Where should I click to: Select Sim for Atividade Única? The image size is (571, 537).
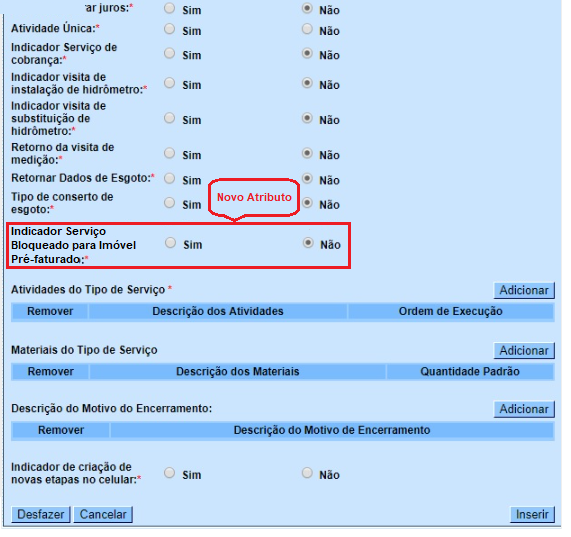(169, 29)
